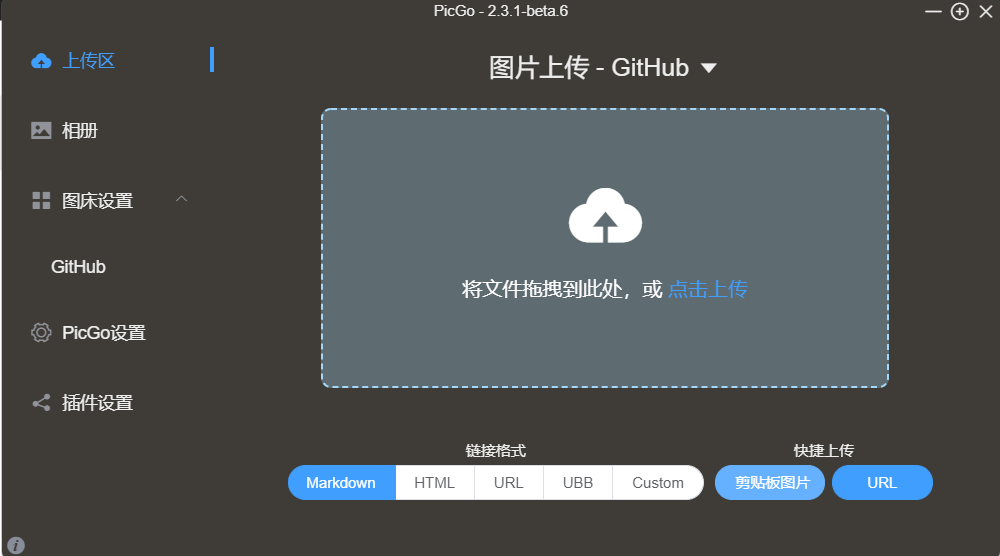Select HTML link format
Screen dimensions: 1000x556
pyautogui.click(x=435, y=483)
